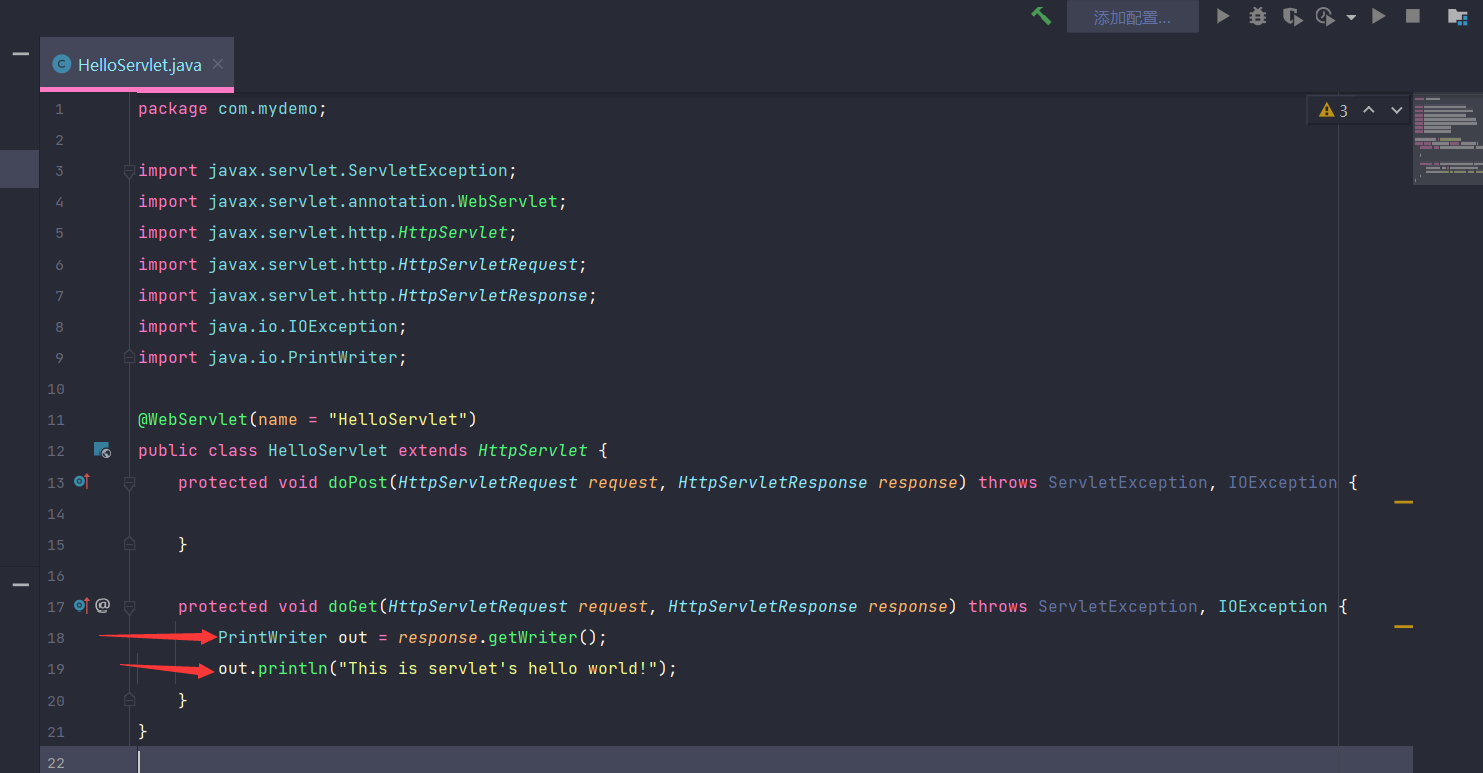Open the dropdown arrow next to the profiler icon
This screenshot has width=1483, height=773.
point(1351,17)
